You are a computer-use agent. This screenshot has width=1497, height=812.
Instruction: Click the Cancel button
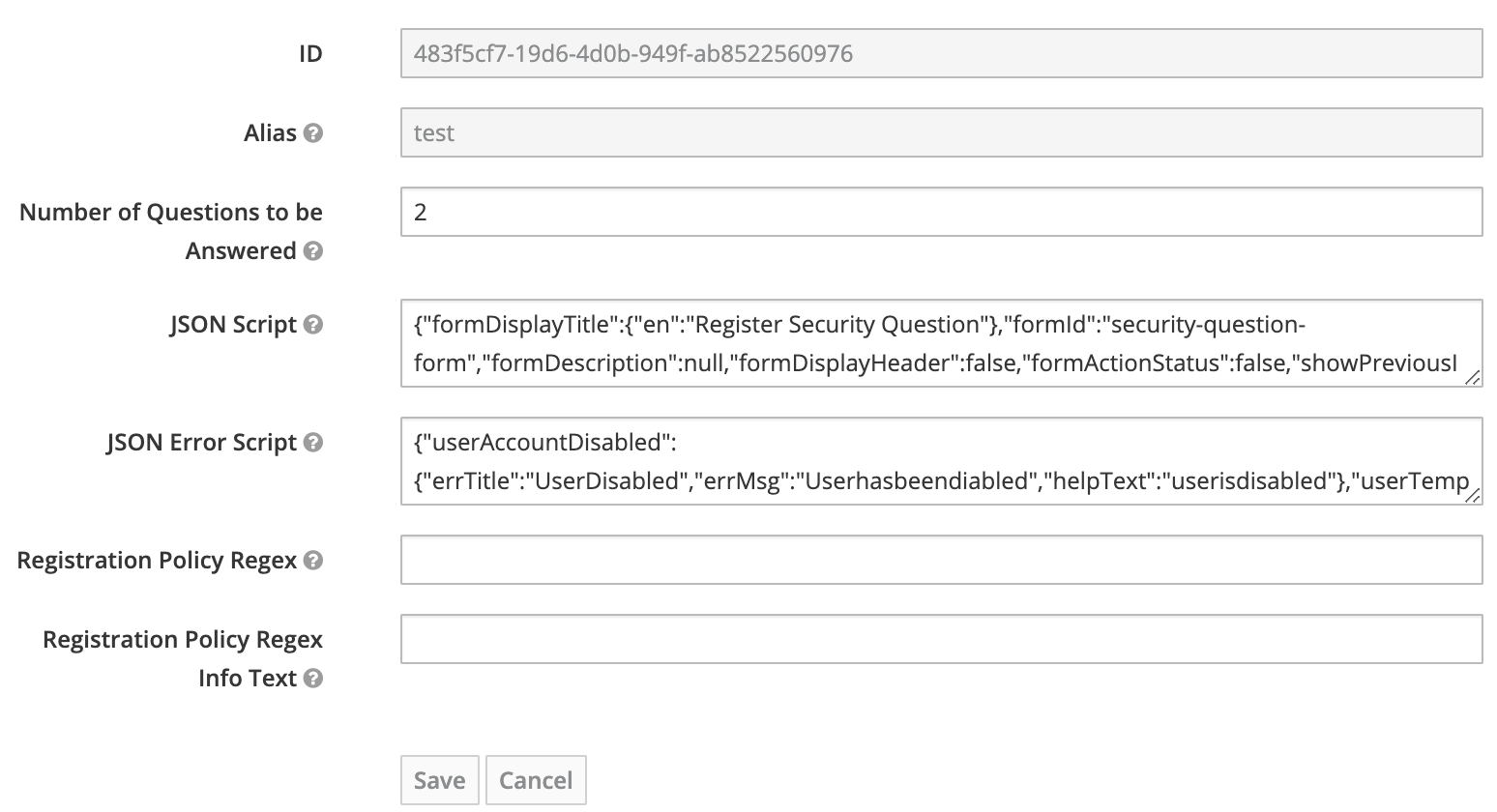(x=536, y=780)
